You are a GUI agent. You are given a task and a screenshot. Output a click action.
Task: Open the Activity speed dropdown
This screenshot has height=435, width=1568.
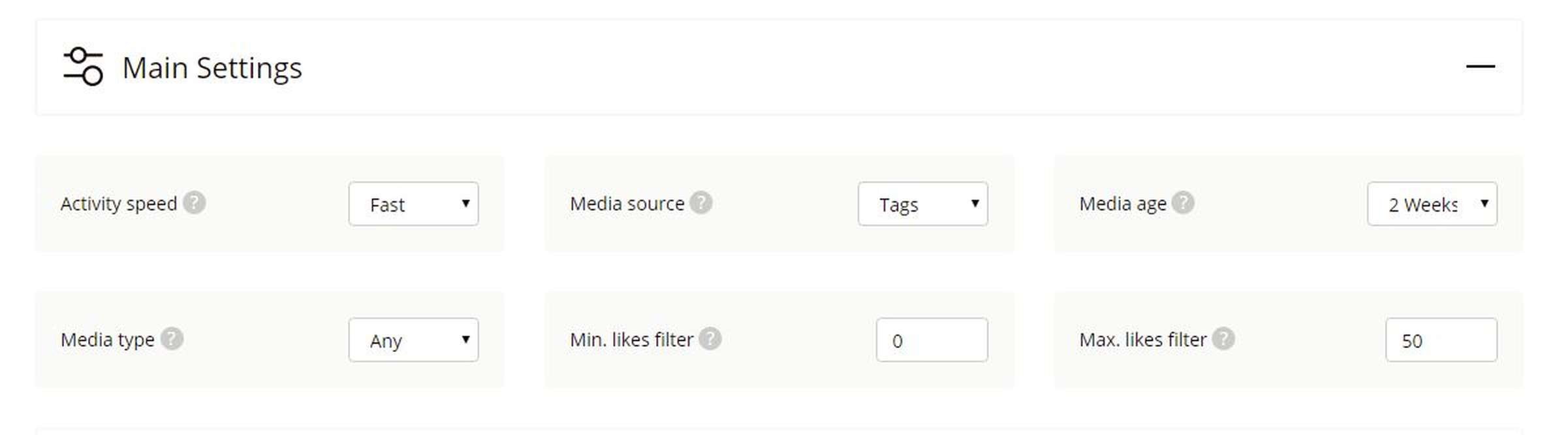coord(413,204)
